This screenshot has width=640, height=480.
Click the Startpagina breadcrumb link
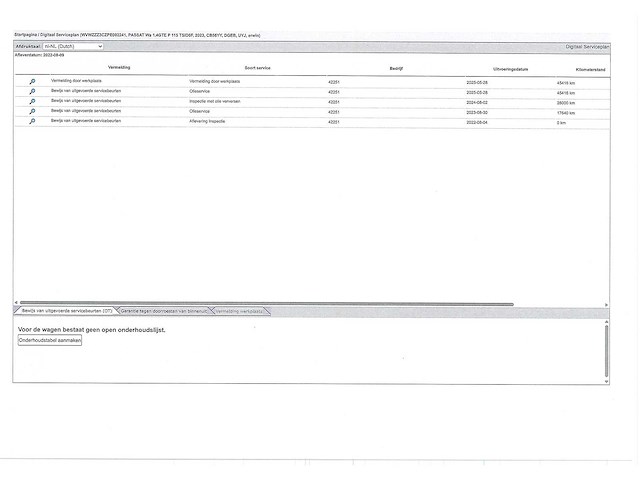(x=26, y=34)
